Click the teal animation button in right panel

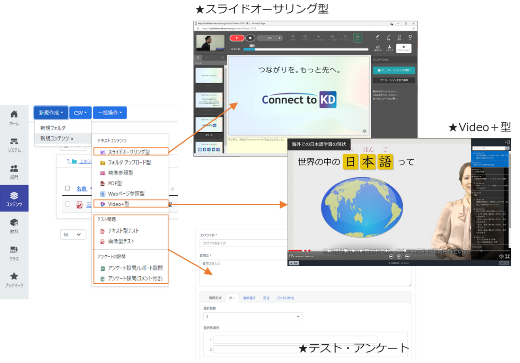(394, 70)
